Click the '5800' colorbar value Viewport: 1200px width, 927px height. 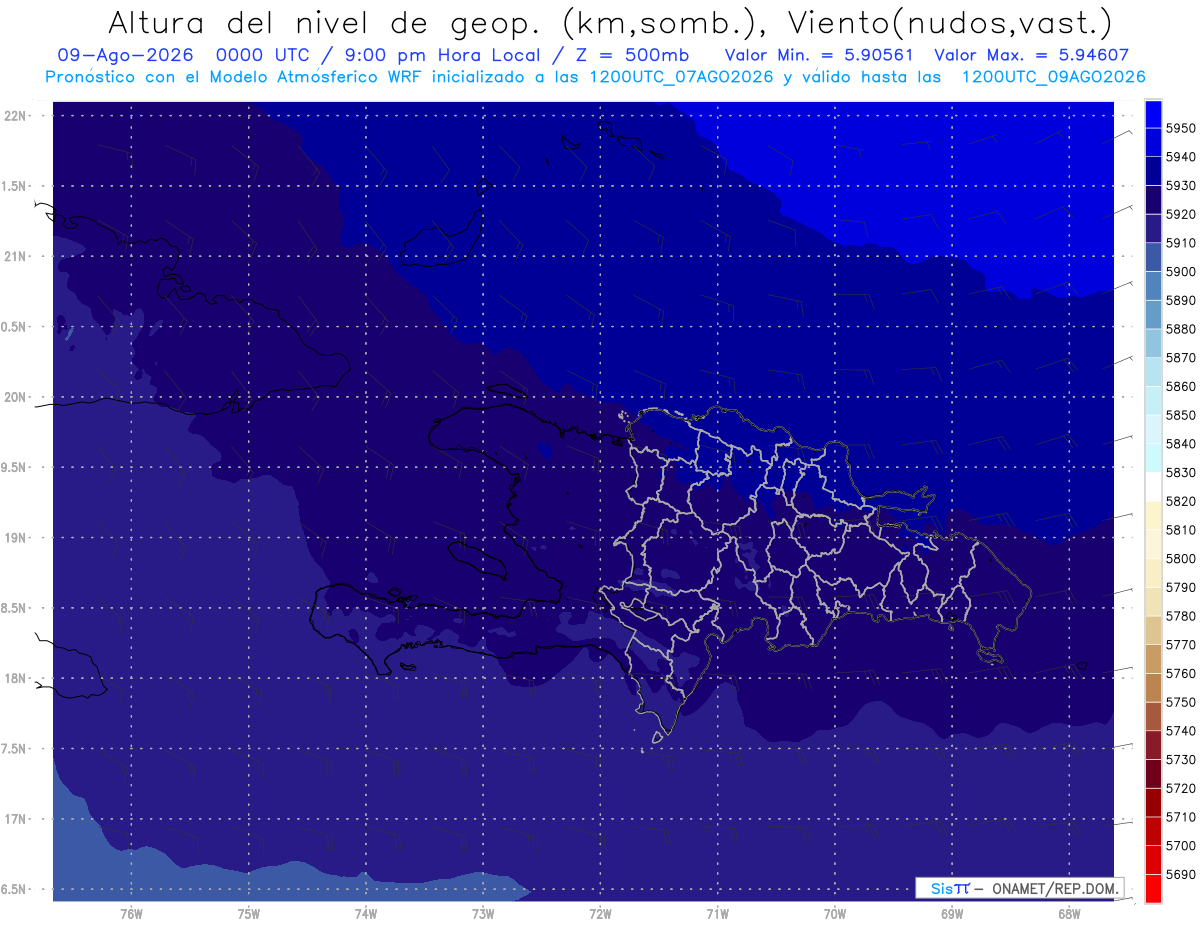tap(1181, 559)
